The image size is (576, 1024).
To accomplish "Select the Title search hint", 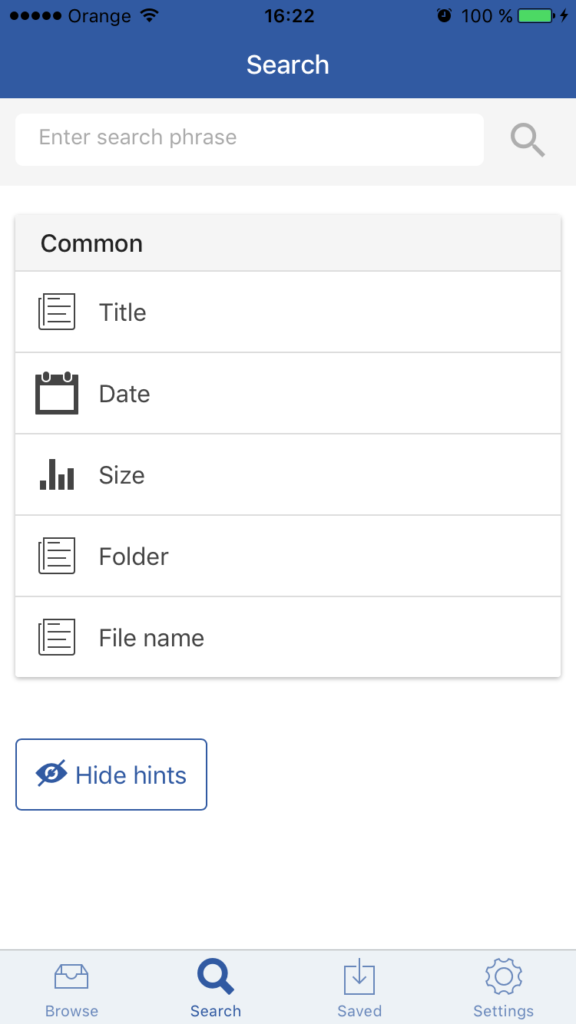I will click(x=288, y=312).
